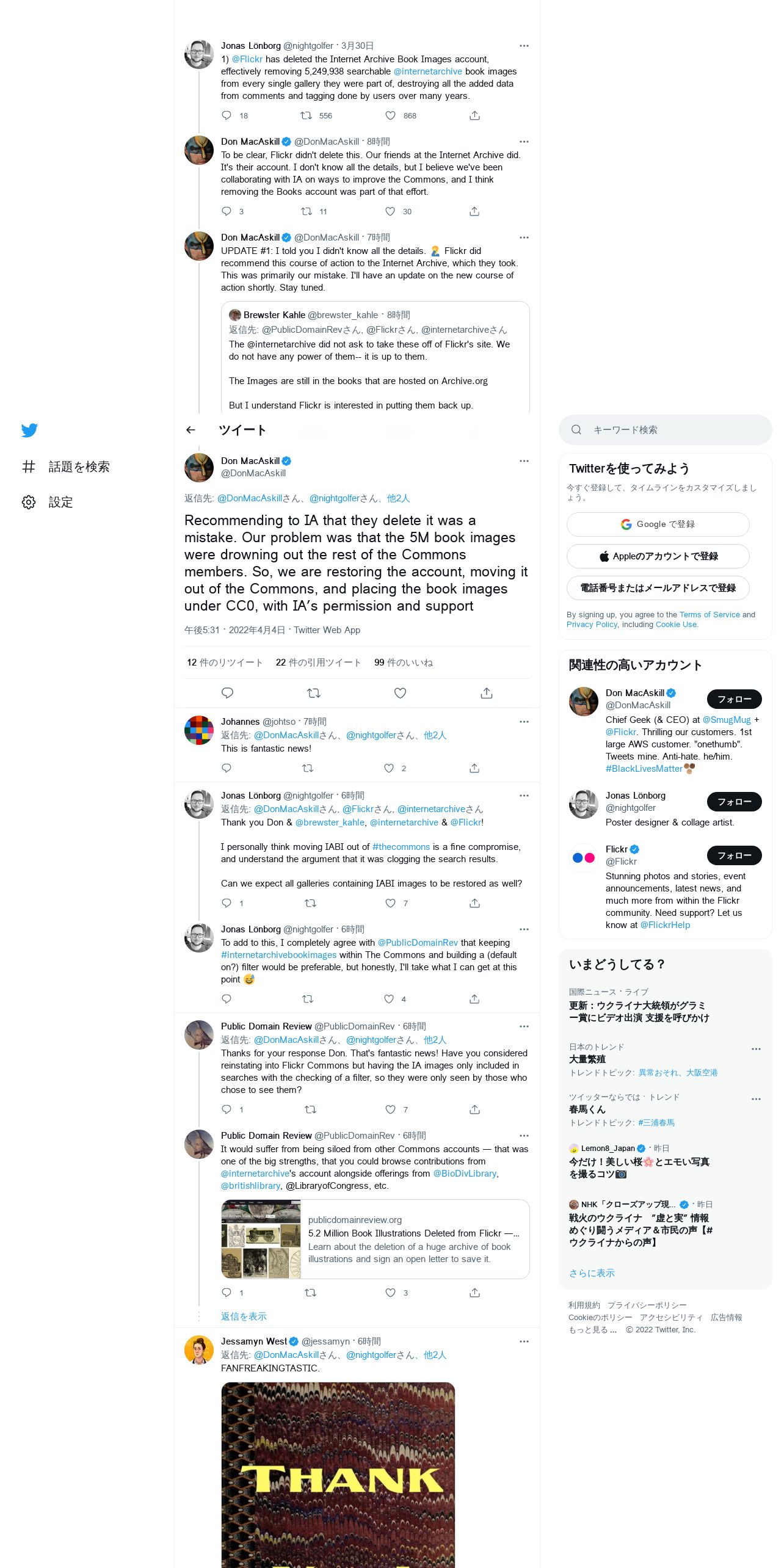Show more trends via さらに表示
Screen dimensions: 784x1568
(x=592, y=1273)
